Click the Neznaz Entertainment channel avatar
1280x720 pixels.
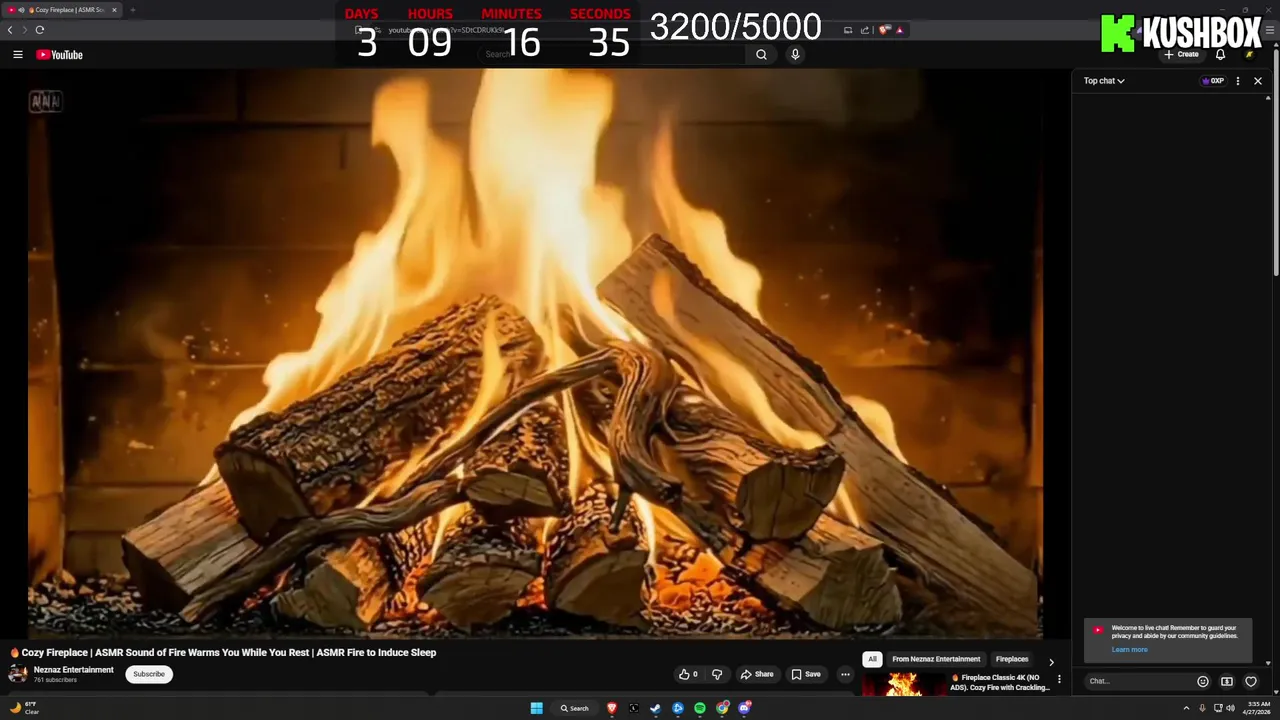[x=18, y=674]
